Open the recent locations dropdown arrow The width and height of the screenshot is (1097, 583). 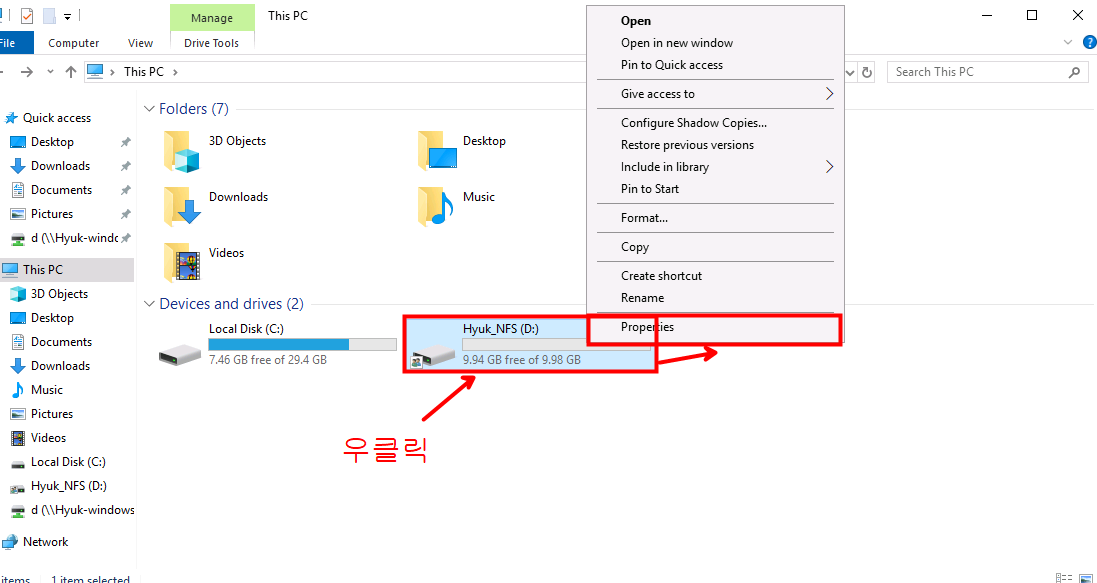point(50,71)
